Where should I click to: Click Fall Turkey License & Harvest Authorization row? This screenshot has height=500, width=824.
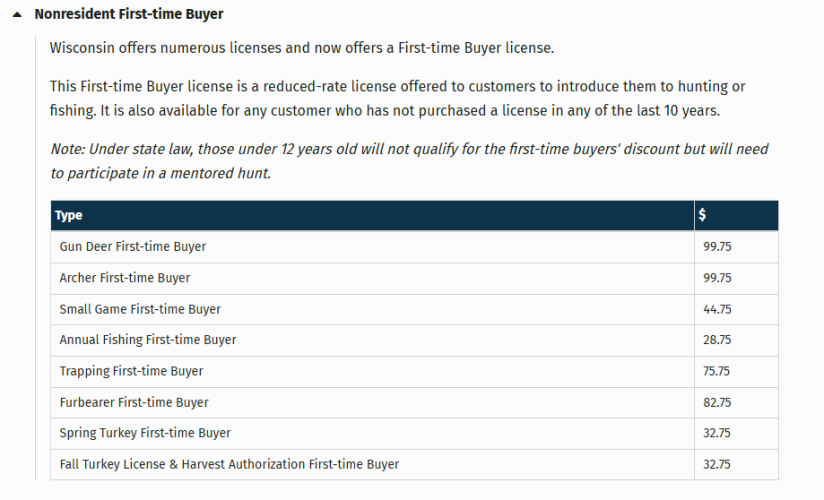229,464
